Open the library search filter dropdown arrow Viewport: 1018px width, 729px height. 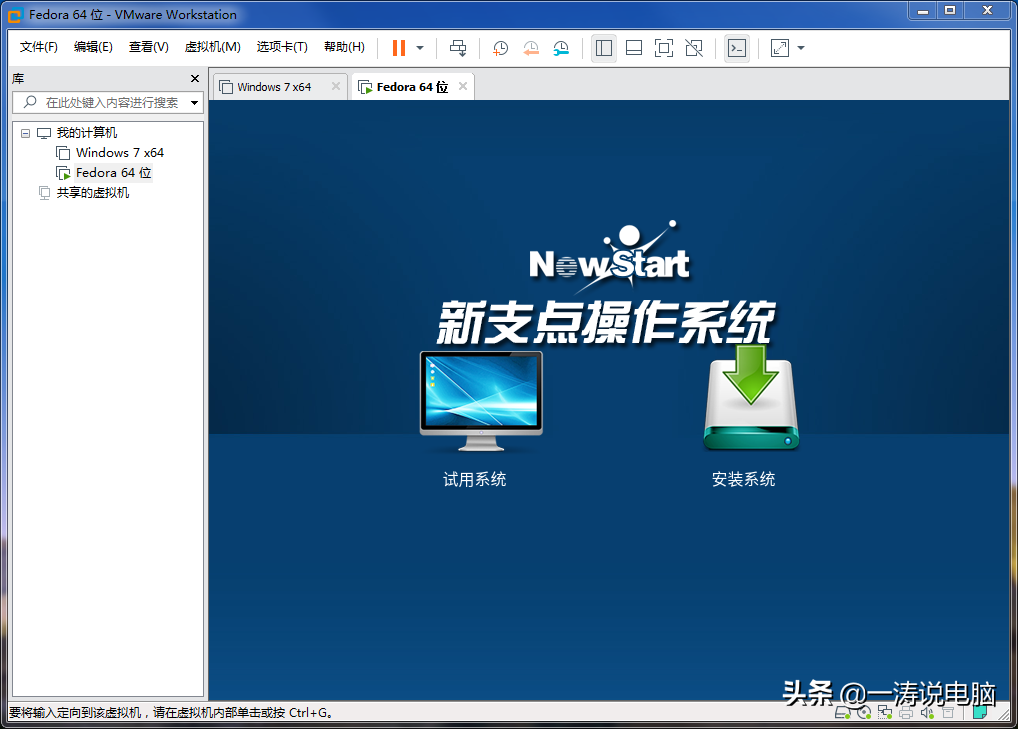(194, 103)
